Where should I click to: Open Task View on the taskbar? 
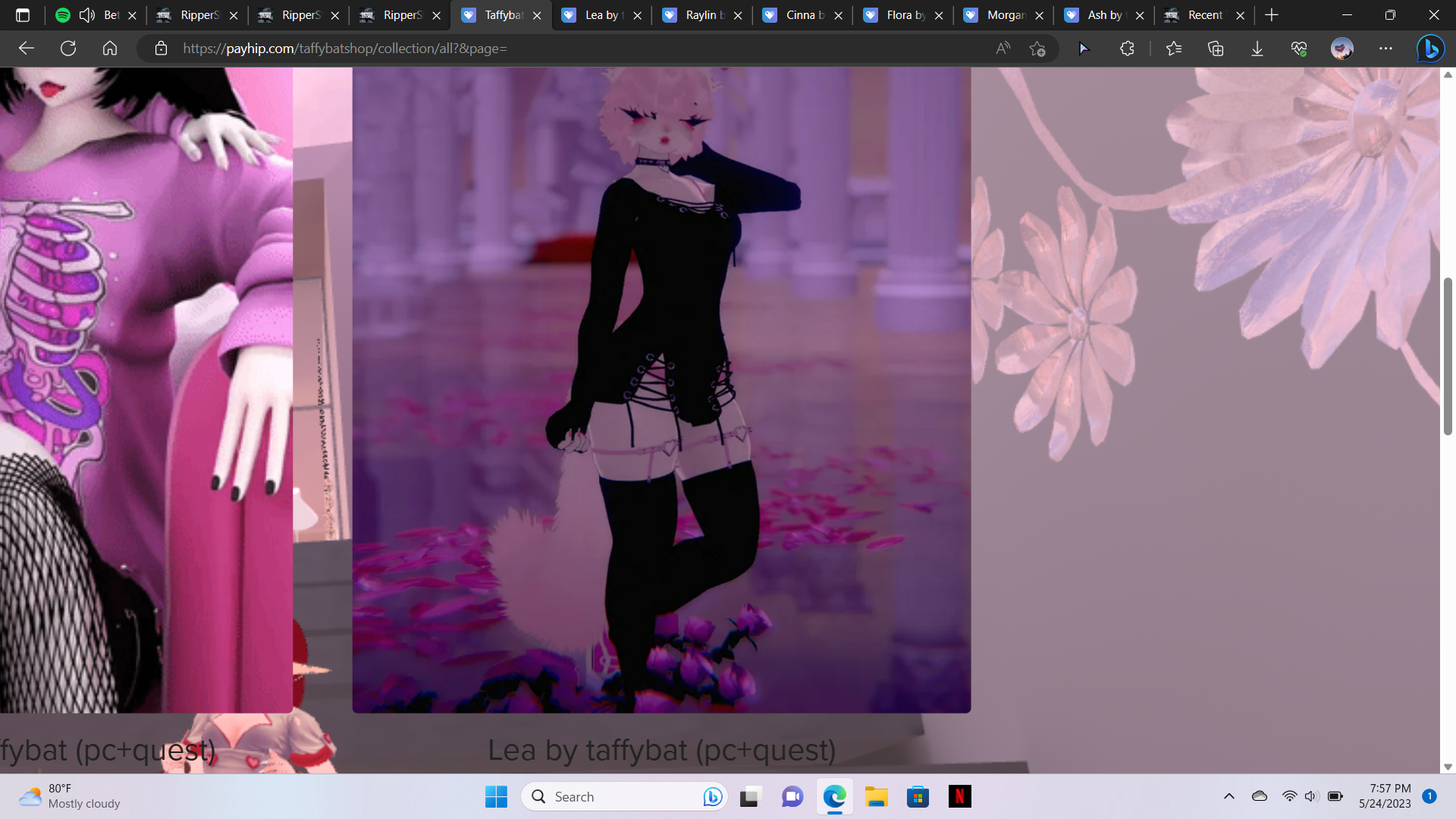(749, 796)
